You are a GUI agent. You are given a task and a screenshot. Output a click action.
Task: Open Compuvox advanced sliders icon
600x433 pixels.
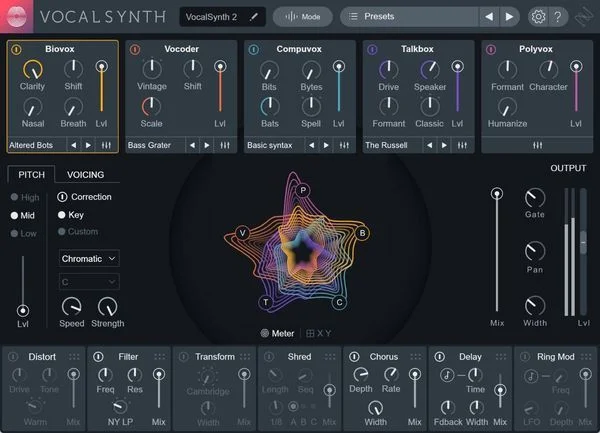(x=344, y=145)
